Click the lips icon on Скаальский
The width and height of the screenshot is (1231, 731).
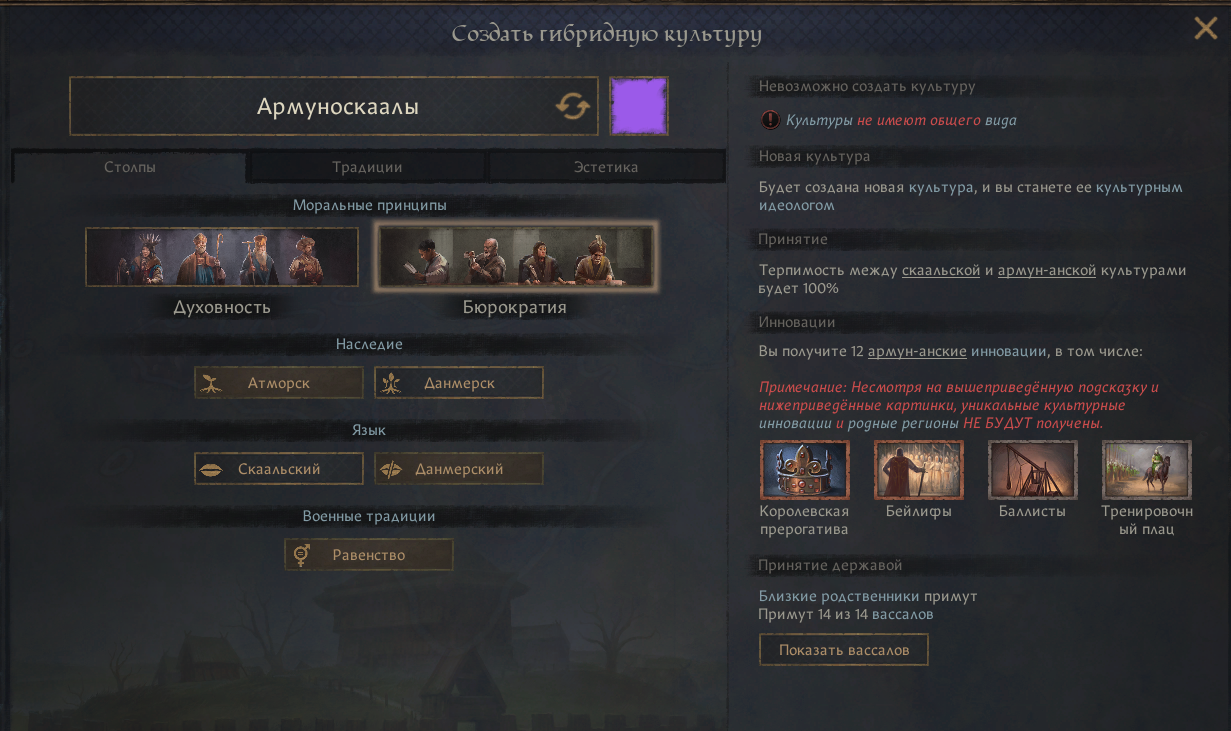click(x=211, y=469)
